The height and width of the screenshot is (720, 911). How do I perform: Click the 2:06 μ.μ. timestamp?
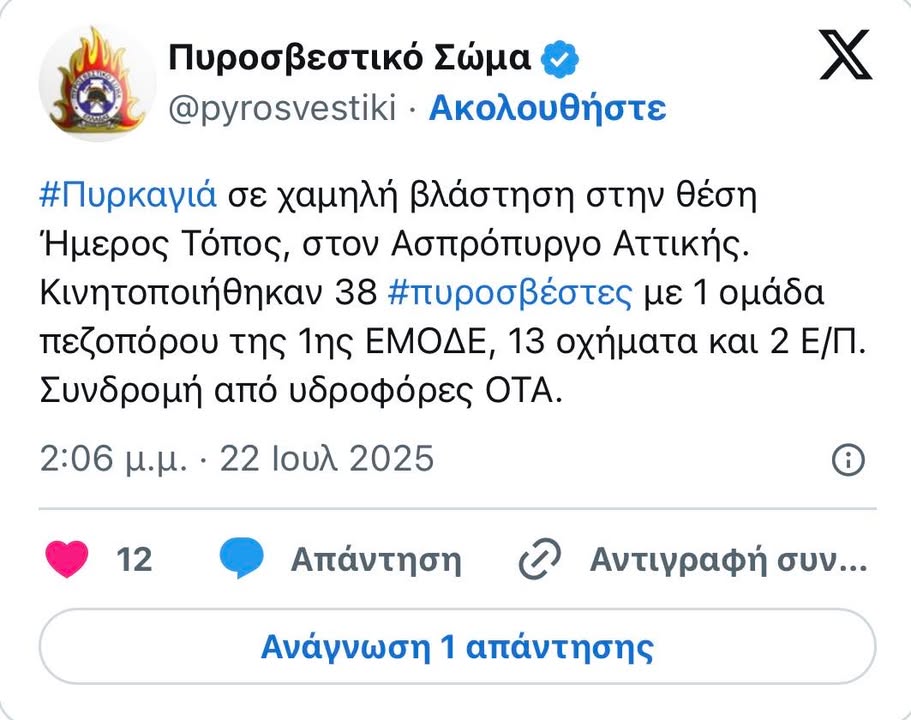(x=115, y=459)
